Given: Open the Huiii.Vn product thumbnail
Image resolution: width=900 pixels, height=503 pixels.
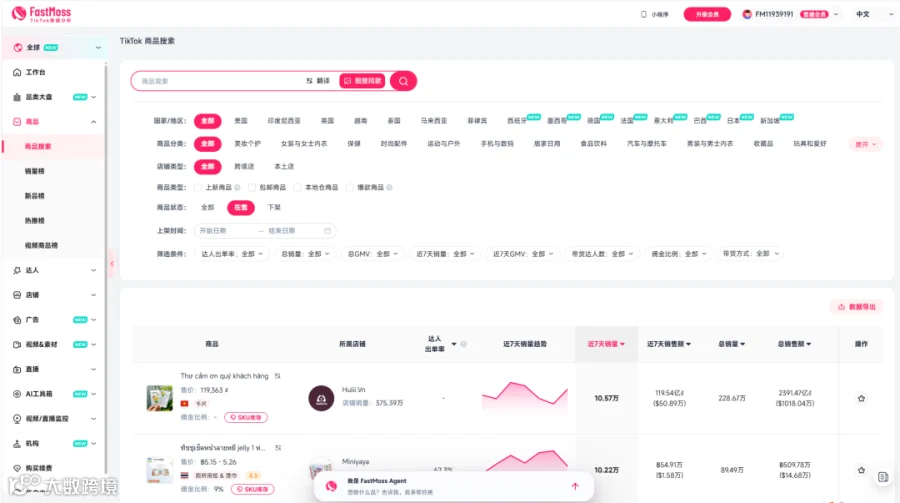Looking at the screenshot, I should pos(160,397).
